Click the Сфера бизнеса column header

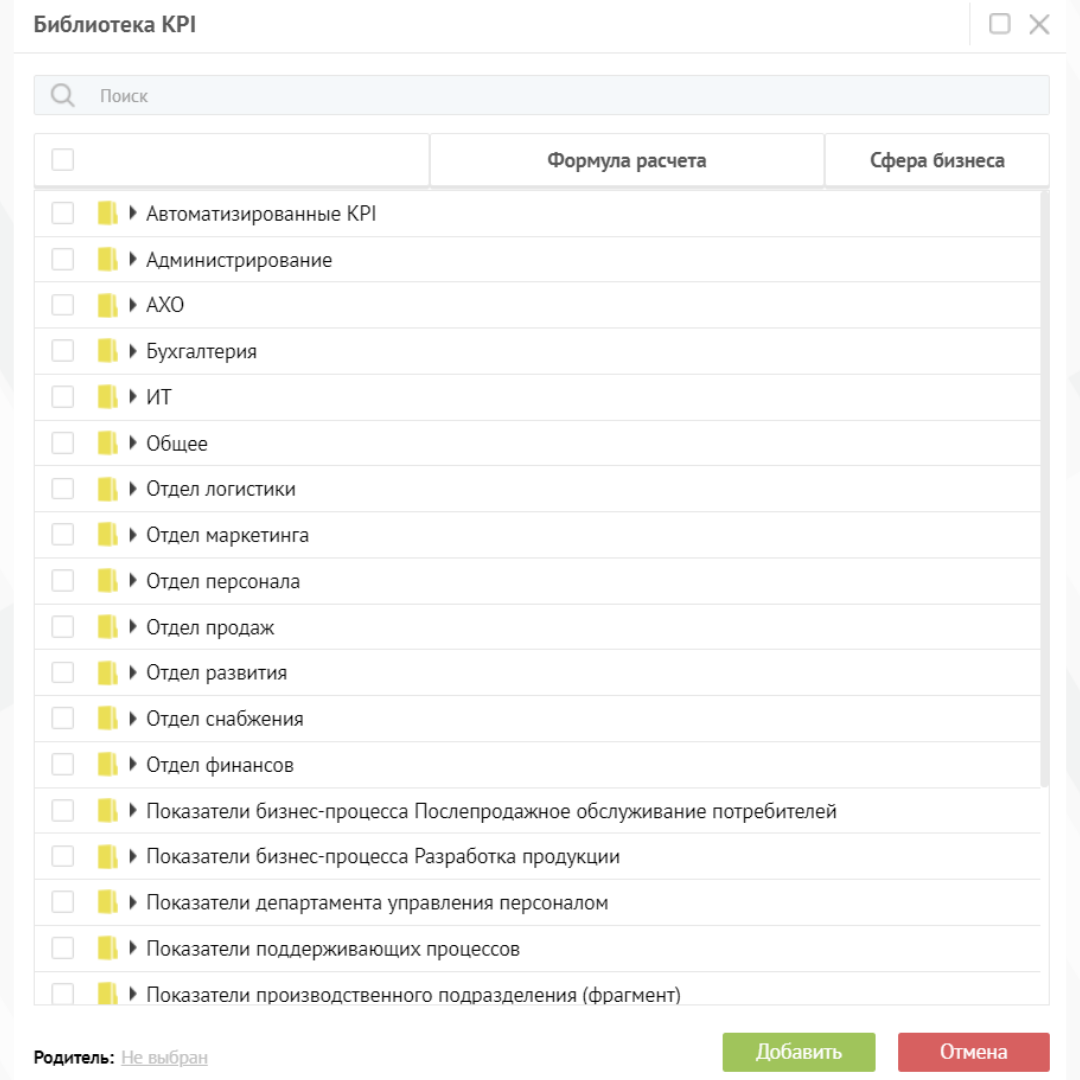936,161
